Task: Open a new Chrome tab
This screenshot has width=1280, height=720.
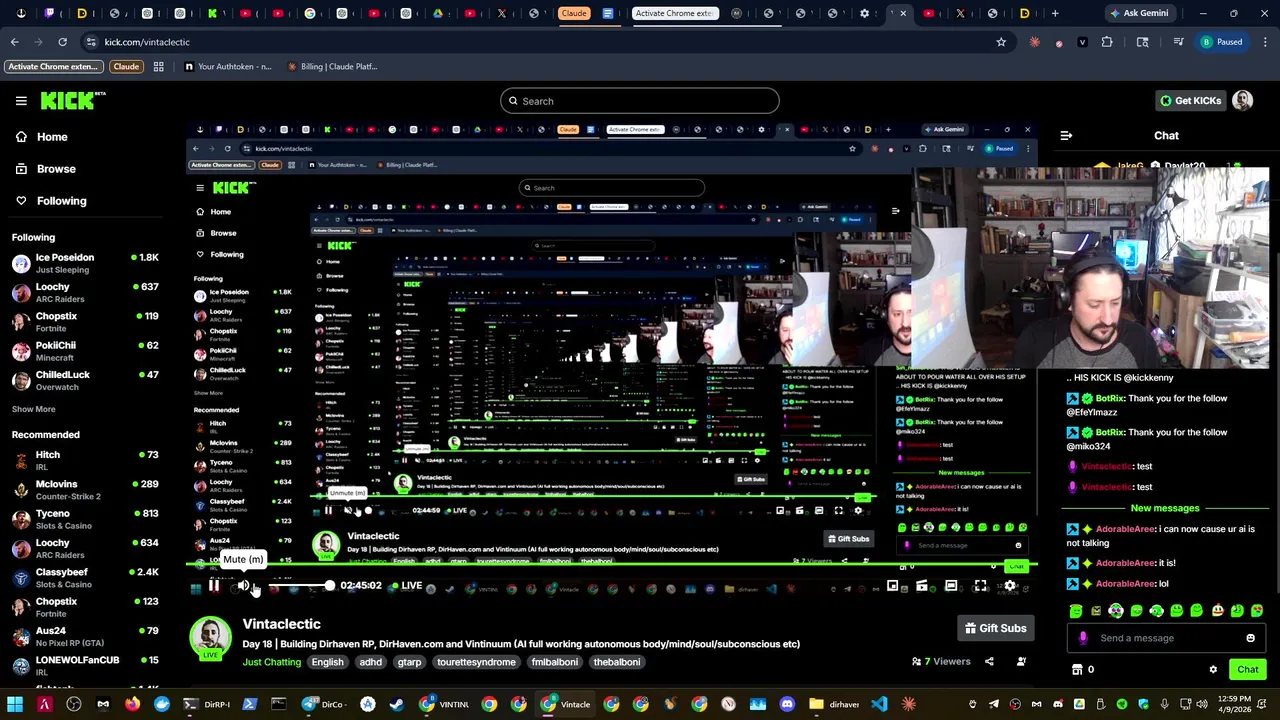Action: pos(1055,13)
